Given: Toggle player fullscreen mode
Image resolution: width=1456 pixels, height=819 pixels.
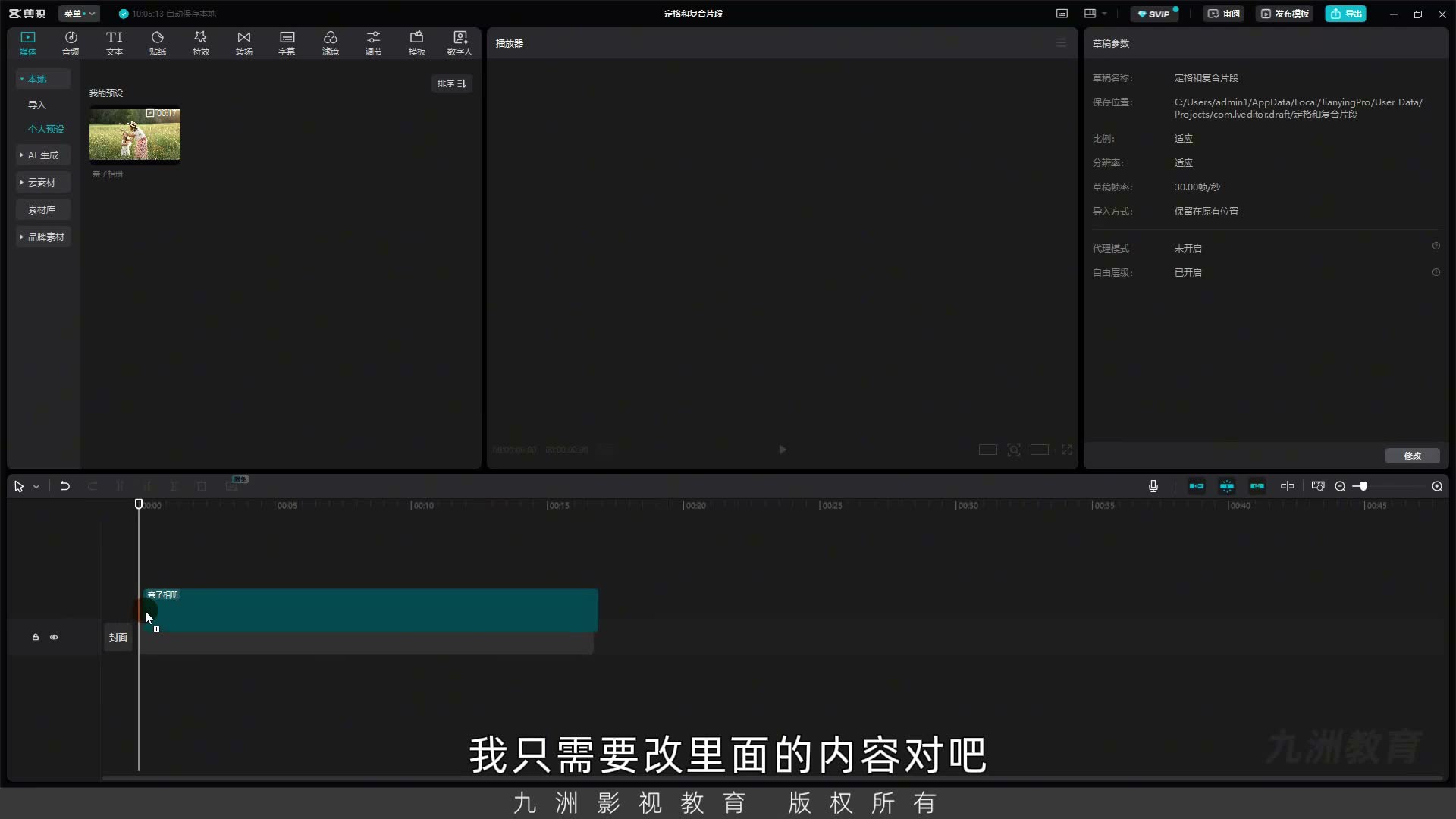Looking at the screenshot, I should [x=1067, y=450].
